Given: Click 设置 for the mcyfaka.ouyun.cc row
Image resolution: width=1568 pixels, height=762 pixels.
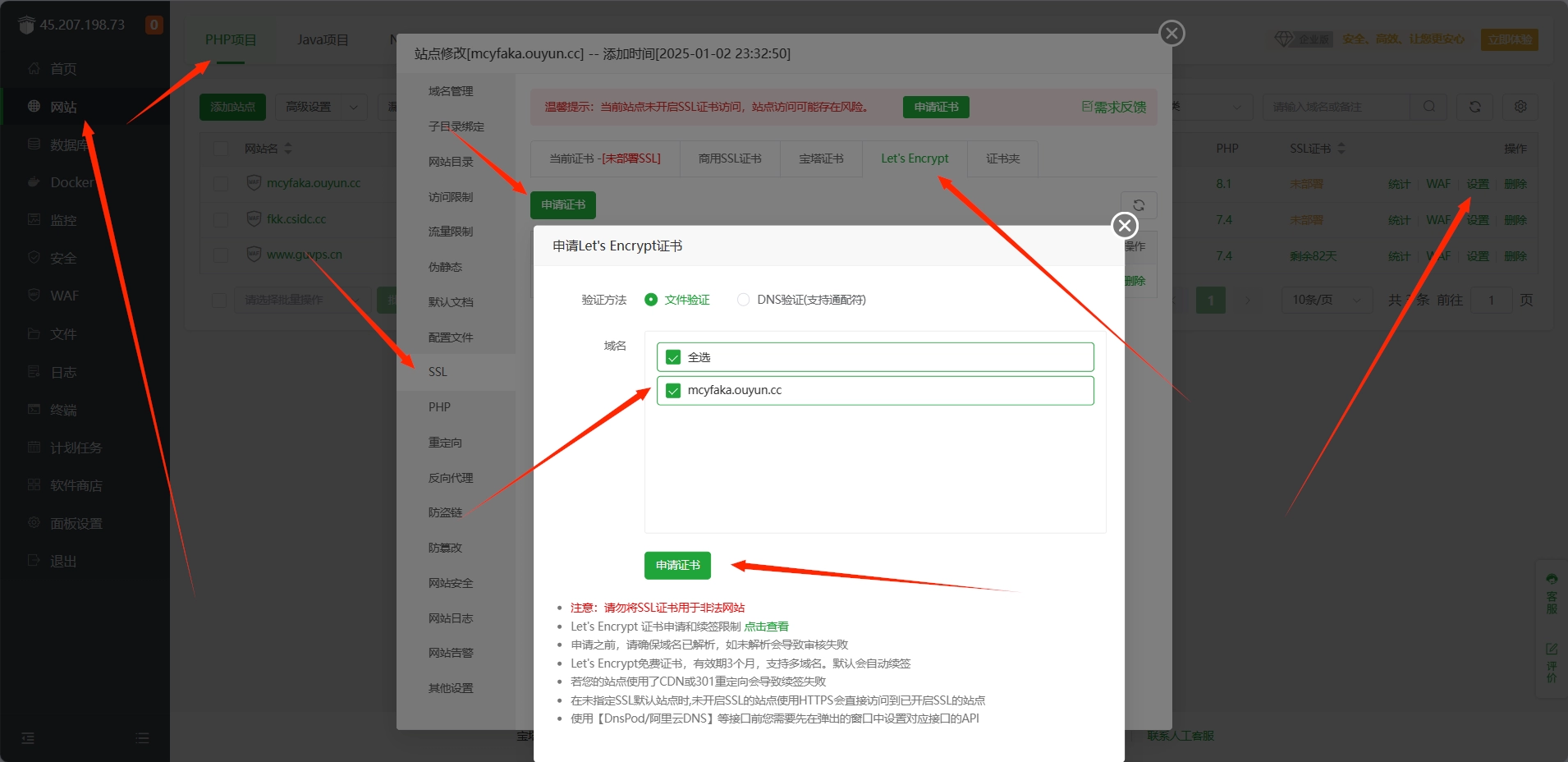Looking at the screenshot, I should pos(1478,184).
